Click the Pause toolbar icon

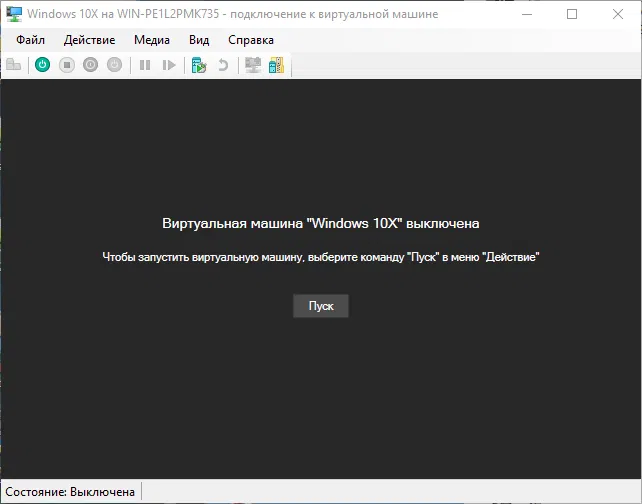[x=145, y=65]
